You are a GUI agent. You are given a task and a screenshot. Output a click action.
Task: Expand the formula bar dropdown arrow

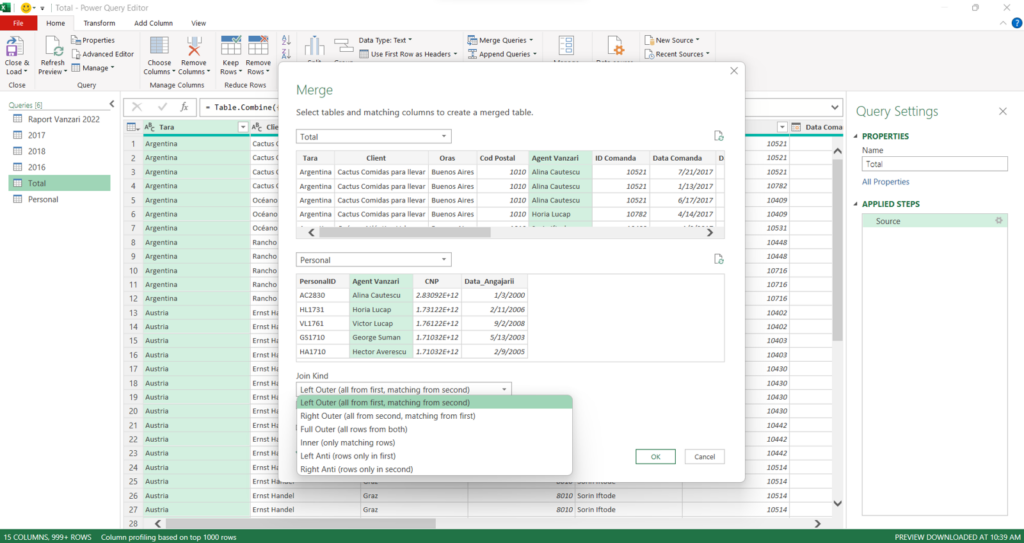(835, 107)
